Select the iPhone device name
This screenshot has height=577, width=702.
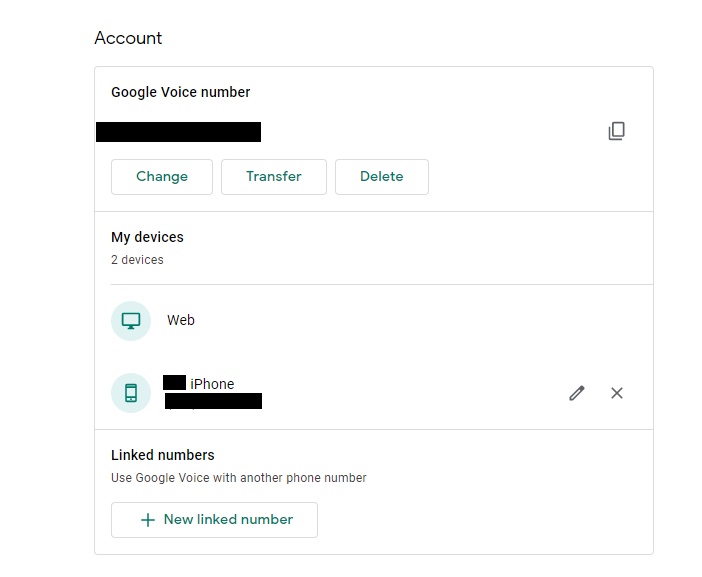coord(211,384)
